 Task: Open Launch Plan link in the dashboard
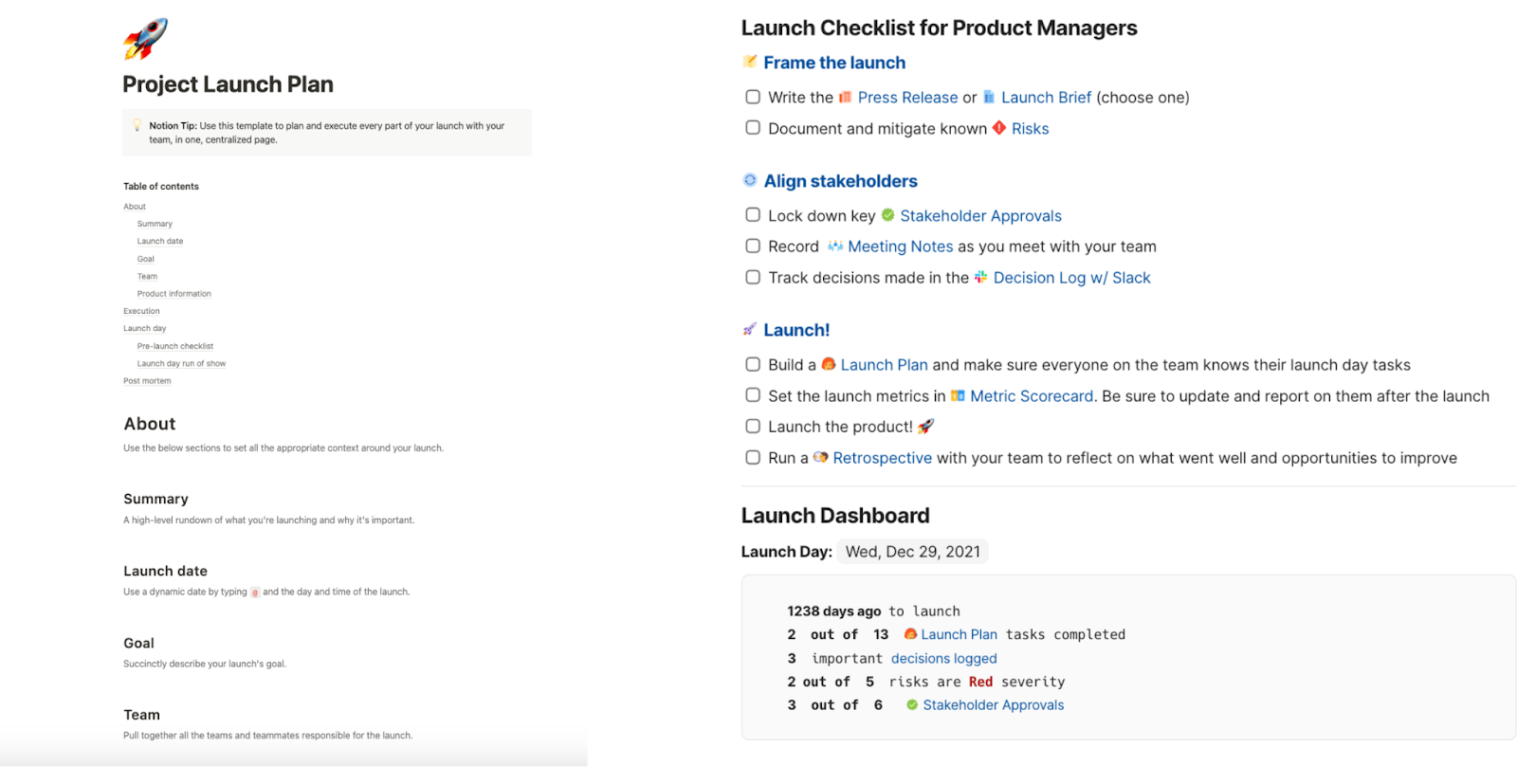coord(959,634)
